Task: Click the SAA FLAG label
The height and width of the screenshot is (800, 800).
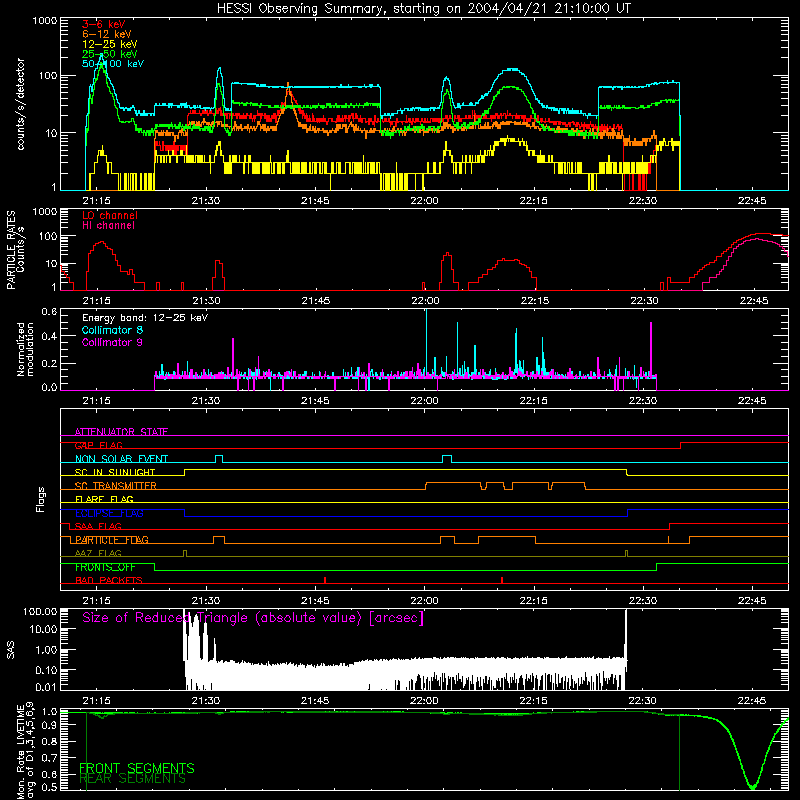Action: click(98, 526)
